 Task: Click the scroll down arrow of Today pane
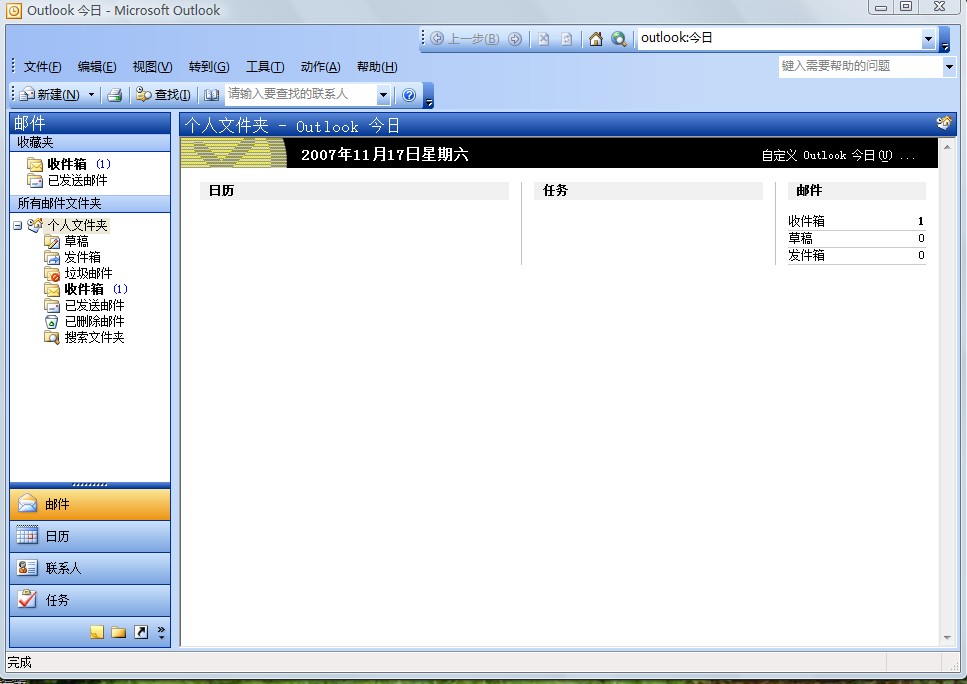tap(947, 638)
